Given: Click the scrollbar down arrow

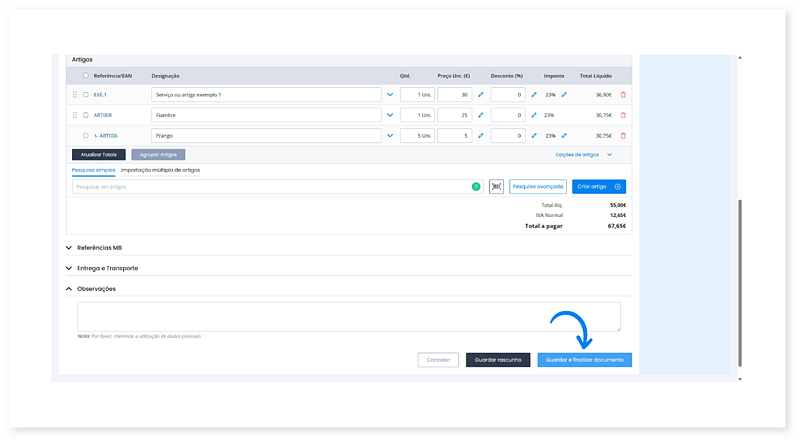Looking at the screenshot, I should point(740,379).
